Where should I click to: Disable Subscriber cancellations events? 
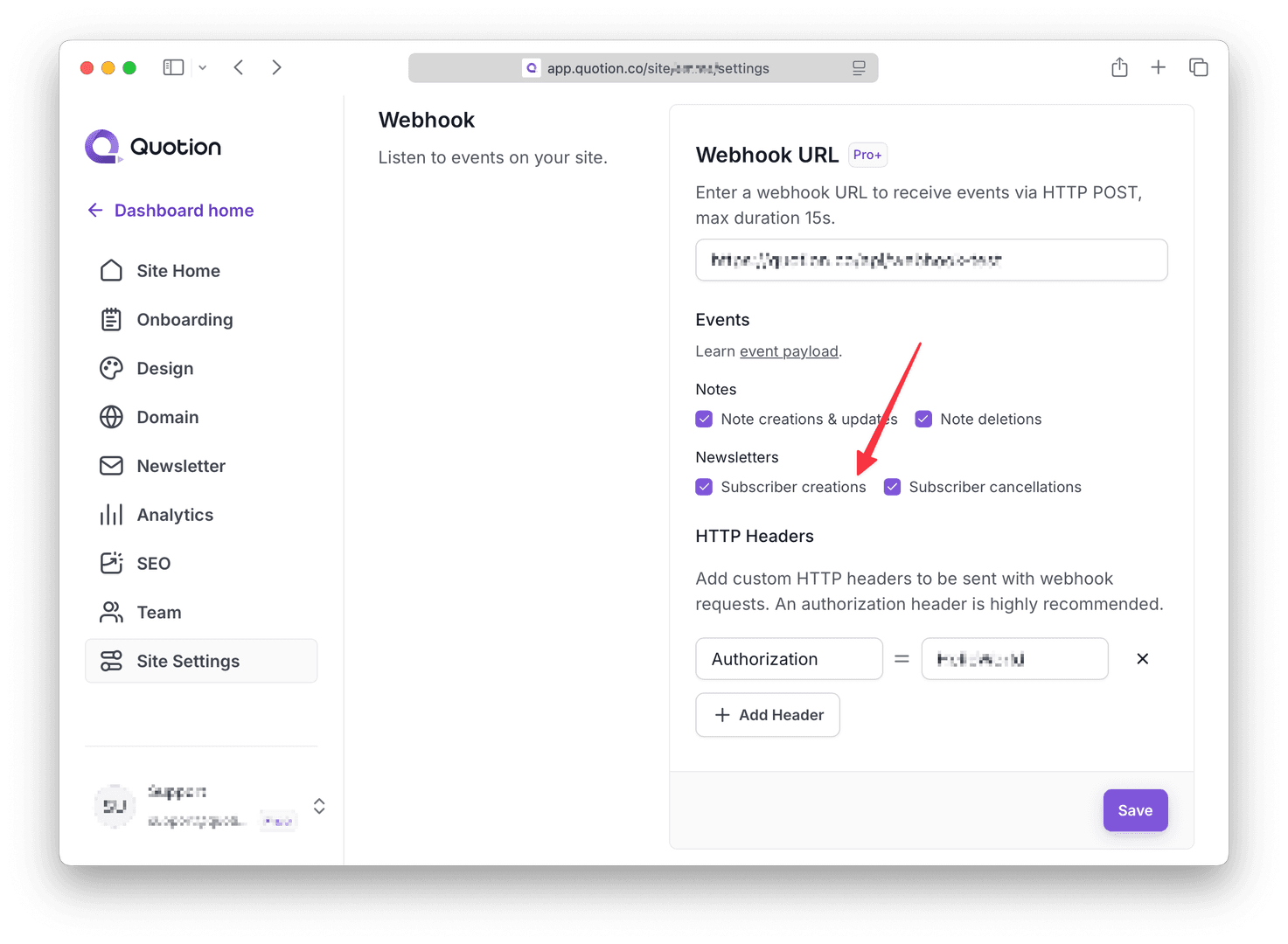(892, 487)
